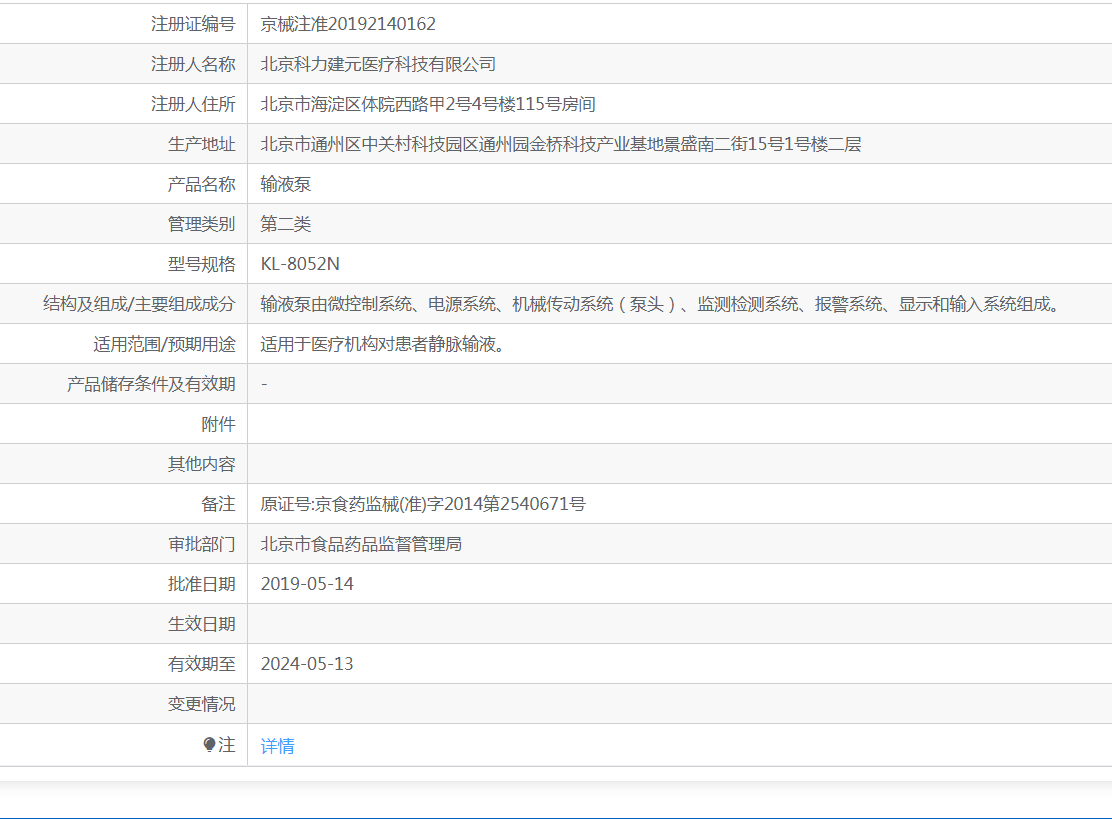
Task: Click the 注册证编号 label
Action: 193,24
